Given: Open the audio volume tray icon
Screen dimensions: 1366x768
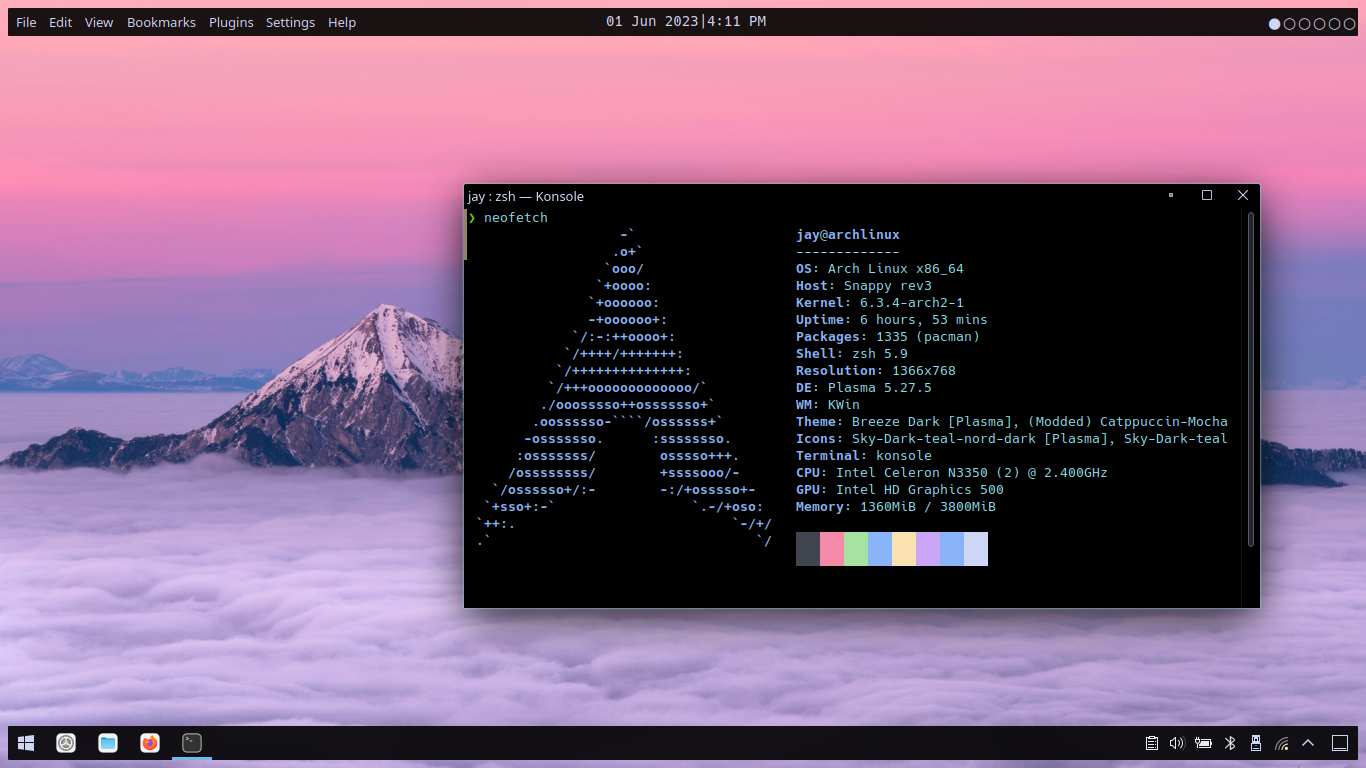Looking at the screenshot, I should pos(1177,743).
